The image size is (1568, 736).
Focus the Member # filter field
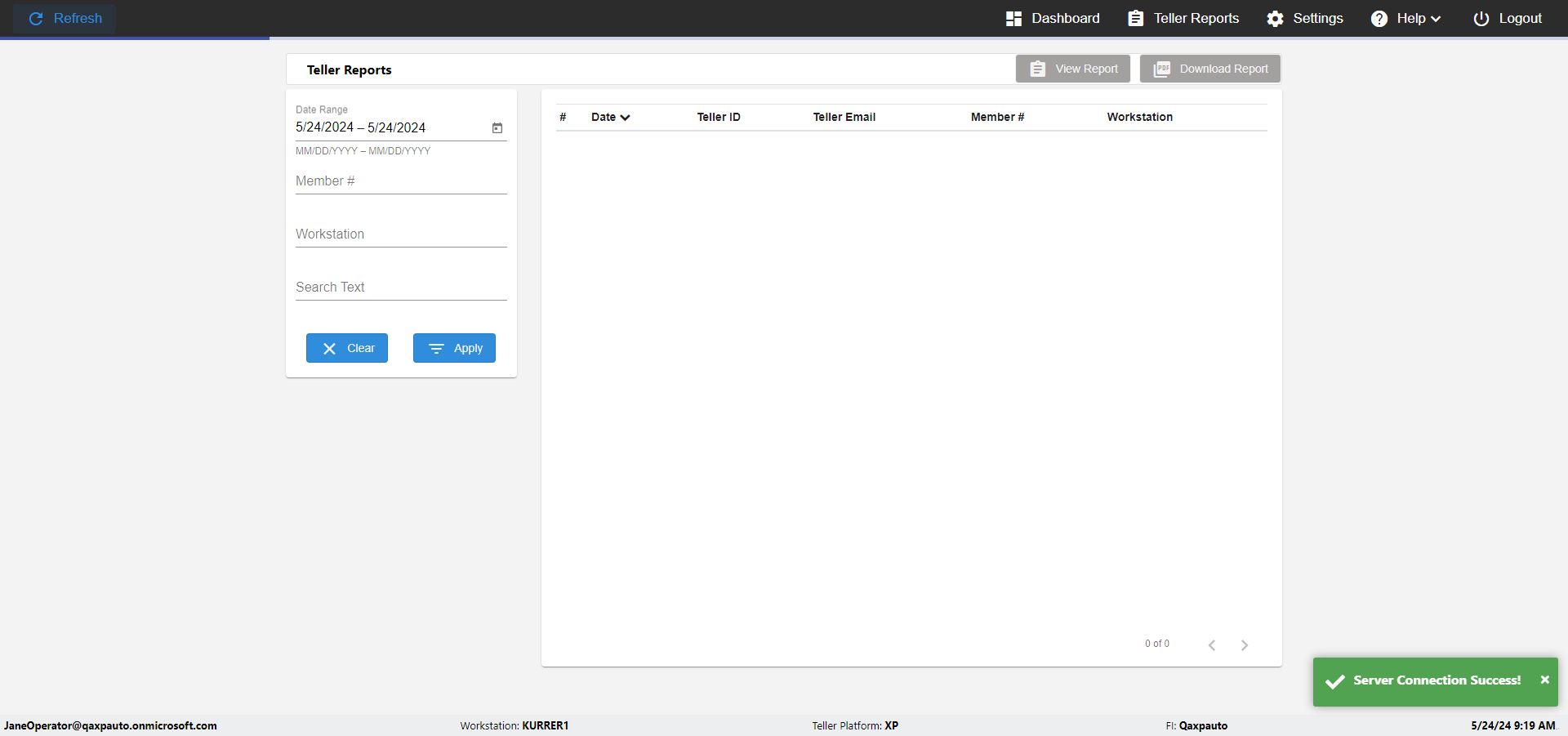[x=401, y=181]
